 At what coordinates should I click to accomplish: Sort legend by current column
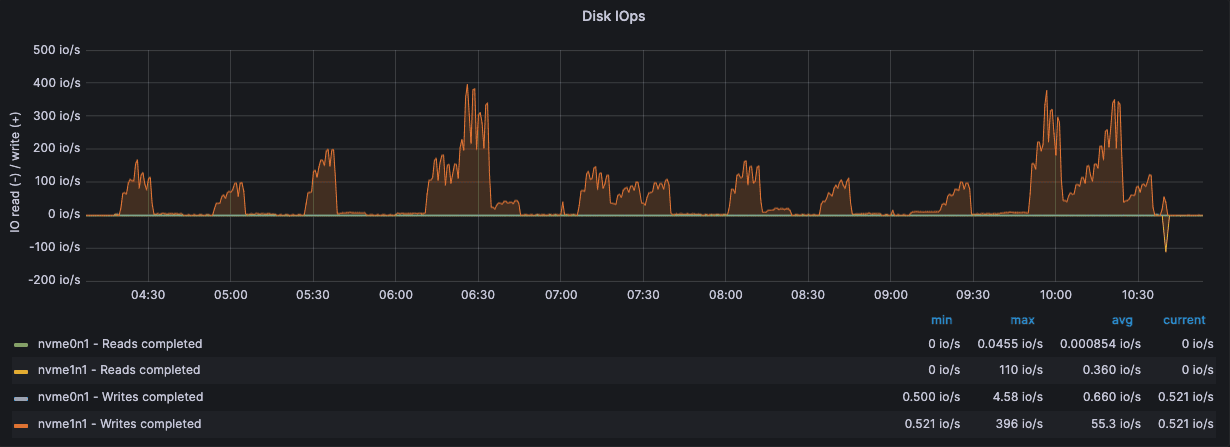coord(1184,320)
